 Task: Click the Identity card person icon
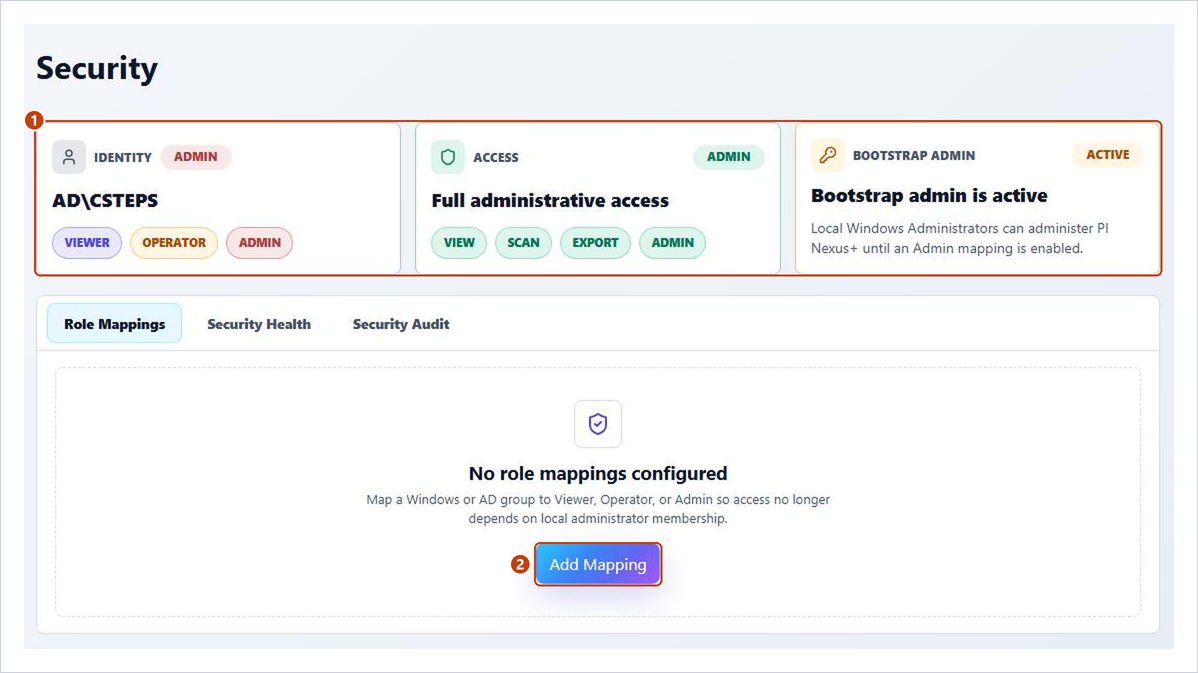coord(69,157)
